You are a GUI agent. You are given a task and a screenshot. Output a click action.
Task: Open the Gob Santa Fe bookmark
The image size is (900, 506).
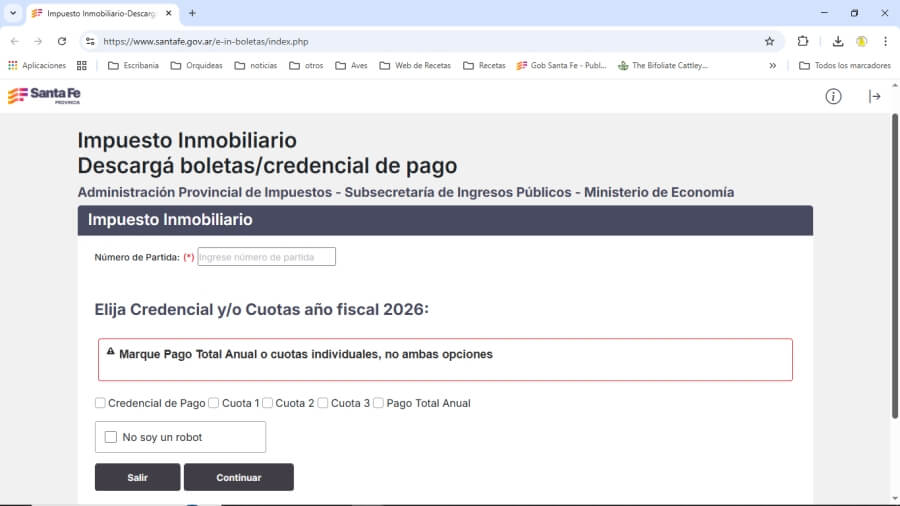click(x=561, y=65)
